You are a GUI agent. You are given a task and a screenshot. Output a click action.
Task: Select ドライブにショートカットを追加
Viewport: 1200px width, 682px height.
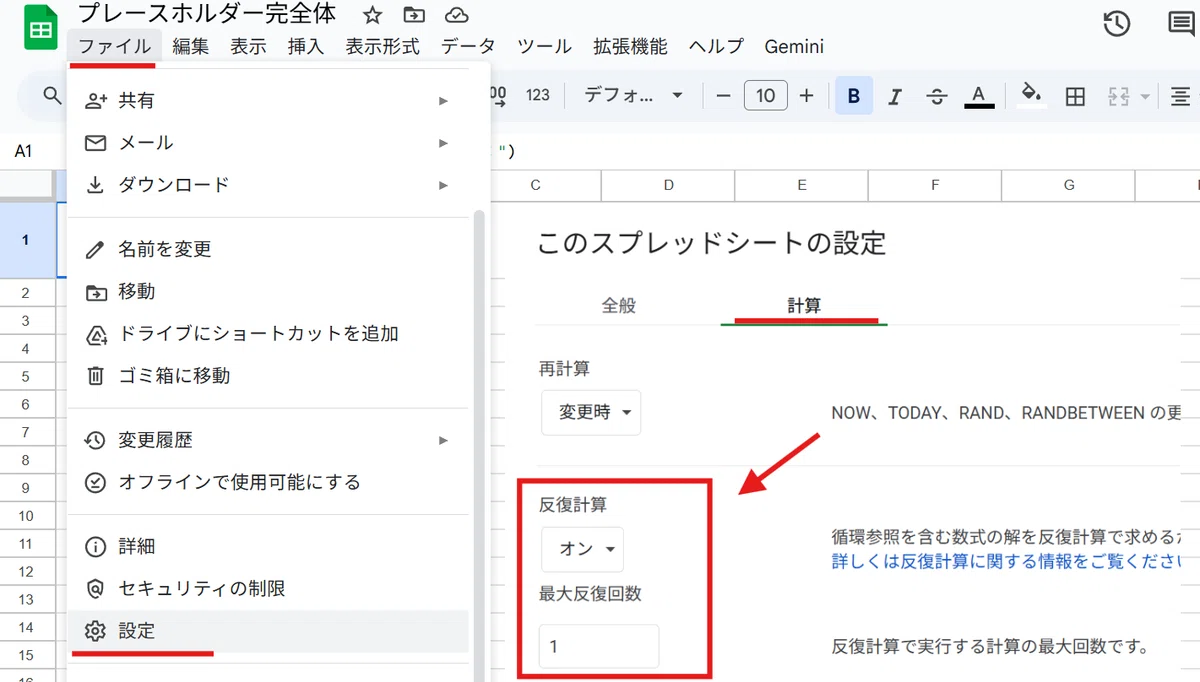tap(268, 333)
